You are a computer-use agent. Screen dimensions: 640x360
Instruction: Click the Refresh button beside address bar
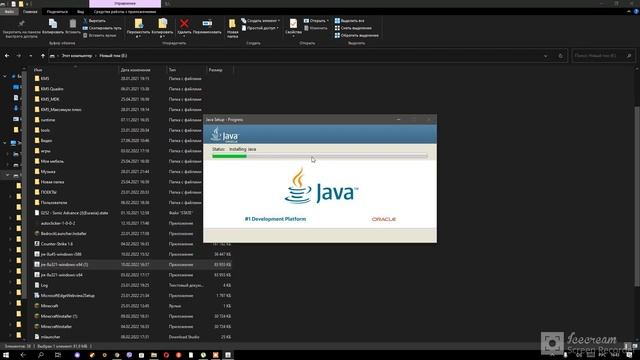(560, 56)
